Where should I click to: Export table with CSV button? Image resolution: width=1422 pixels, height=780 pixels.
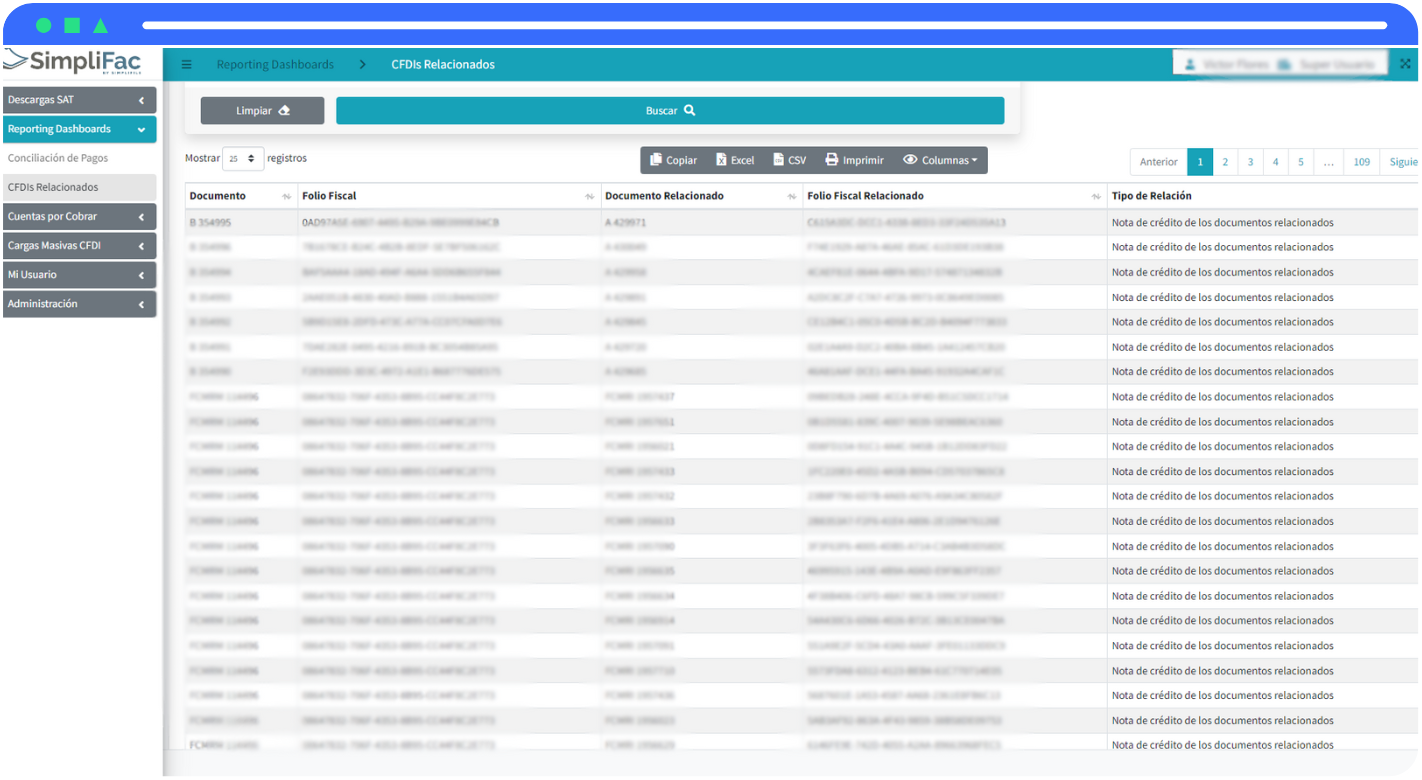click(x=789, y=160)
